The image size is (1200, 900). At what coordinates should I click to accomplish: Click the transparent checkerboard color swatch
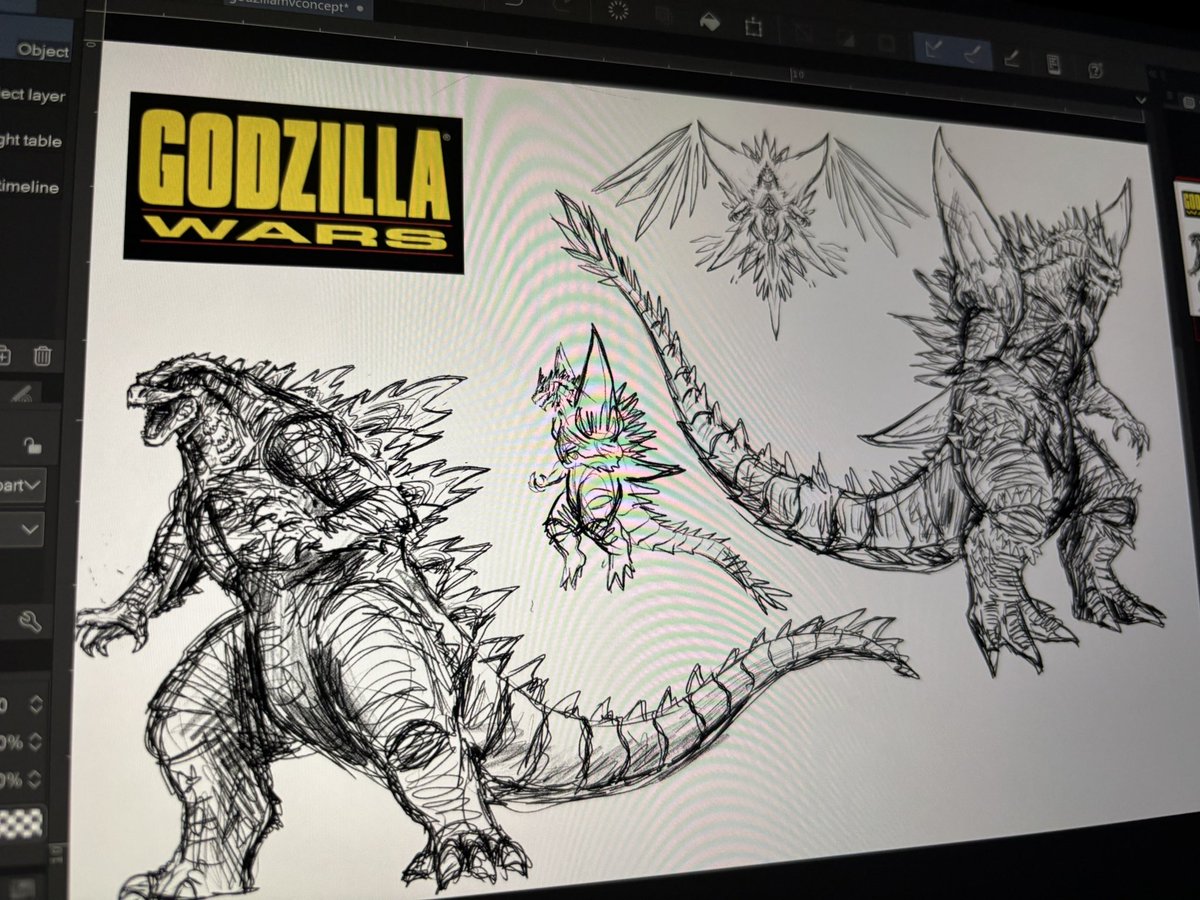tap(22, 823)
